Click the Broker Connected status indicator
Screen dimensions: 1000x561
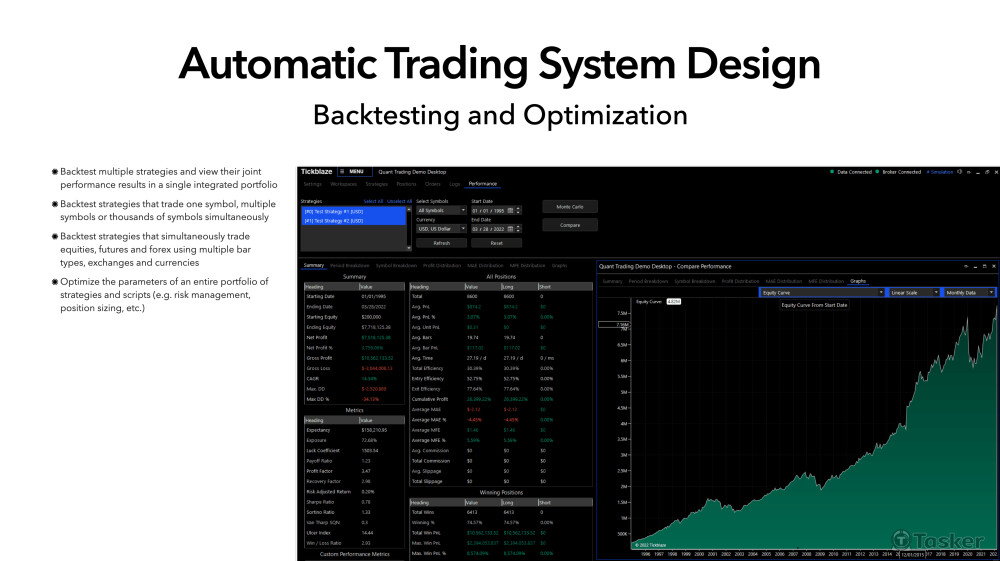[x=898, y=171]
